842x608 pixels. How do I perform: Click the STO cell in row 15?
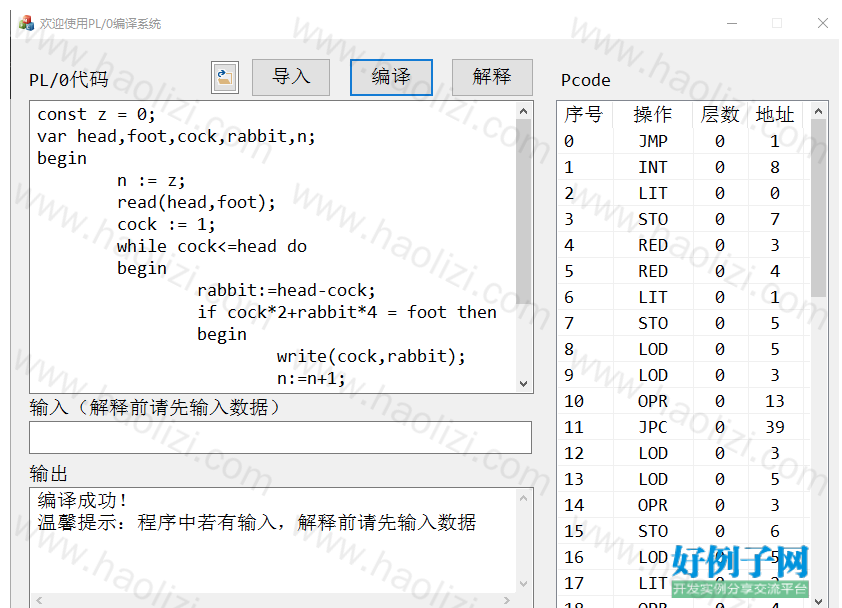(653, 531)
